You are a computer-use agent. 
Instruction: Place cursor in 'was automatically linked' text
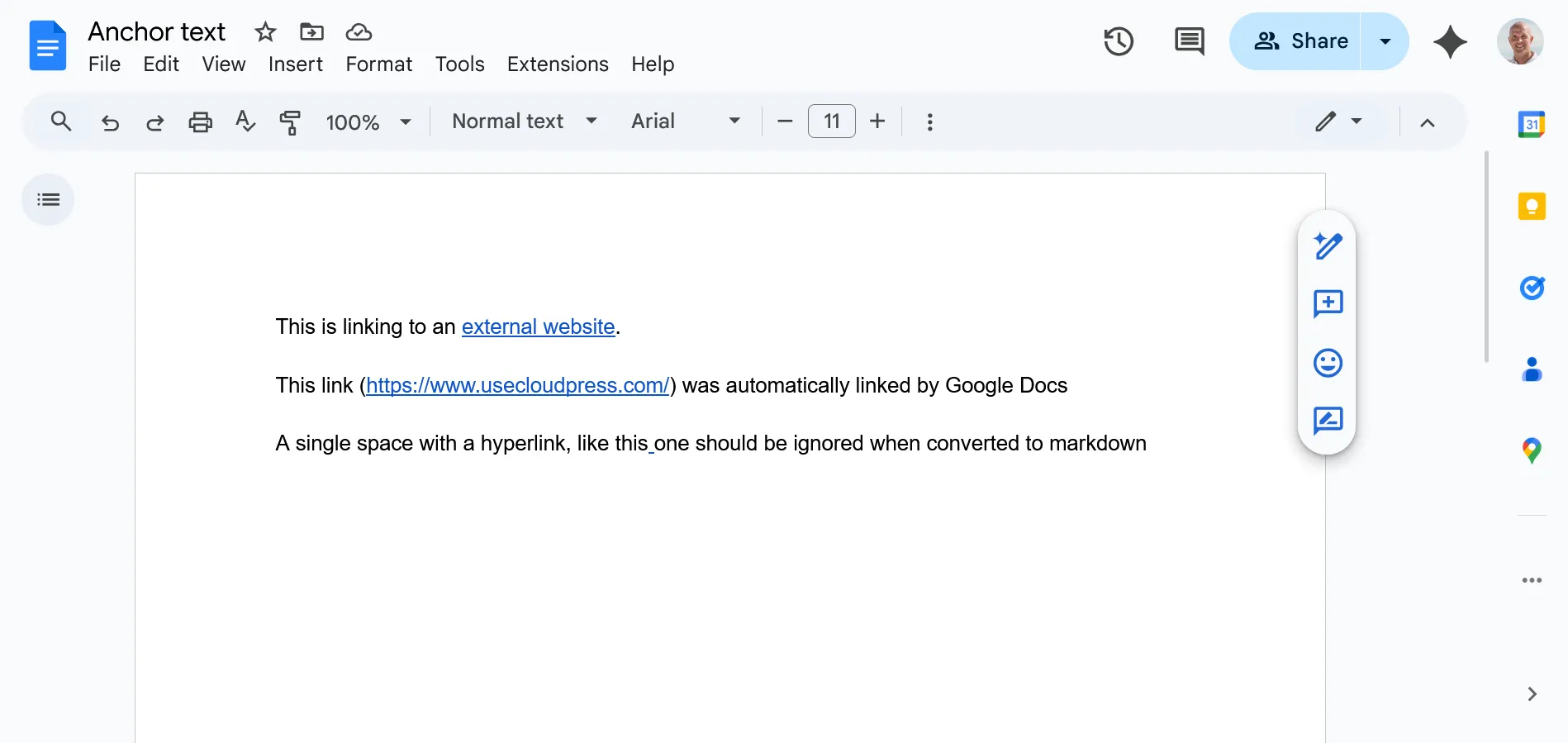(766, 386)
